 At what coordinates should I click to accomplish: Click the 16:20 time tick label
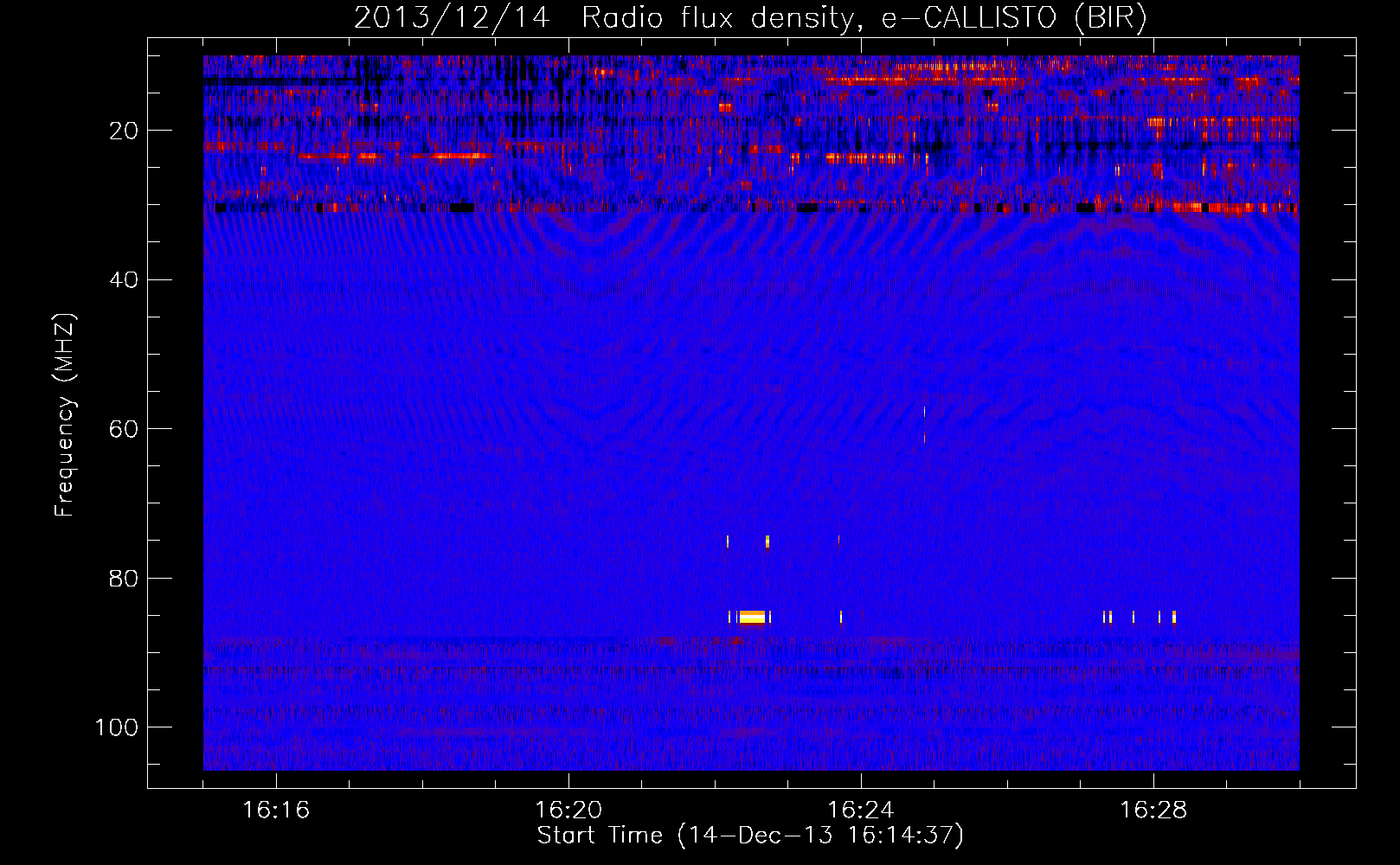(568, 811)
